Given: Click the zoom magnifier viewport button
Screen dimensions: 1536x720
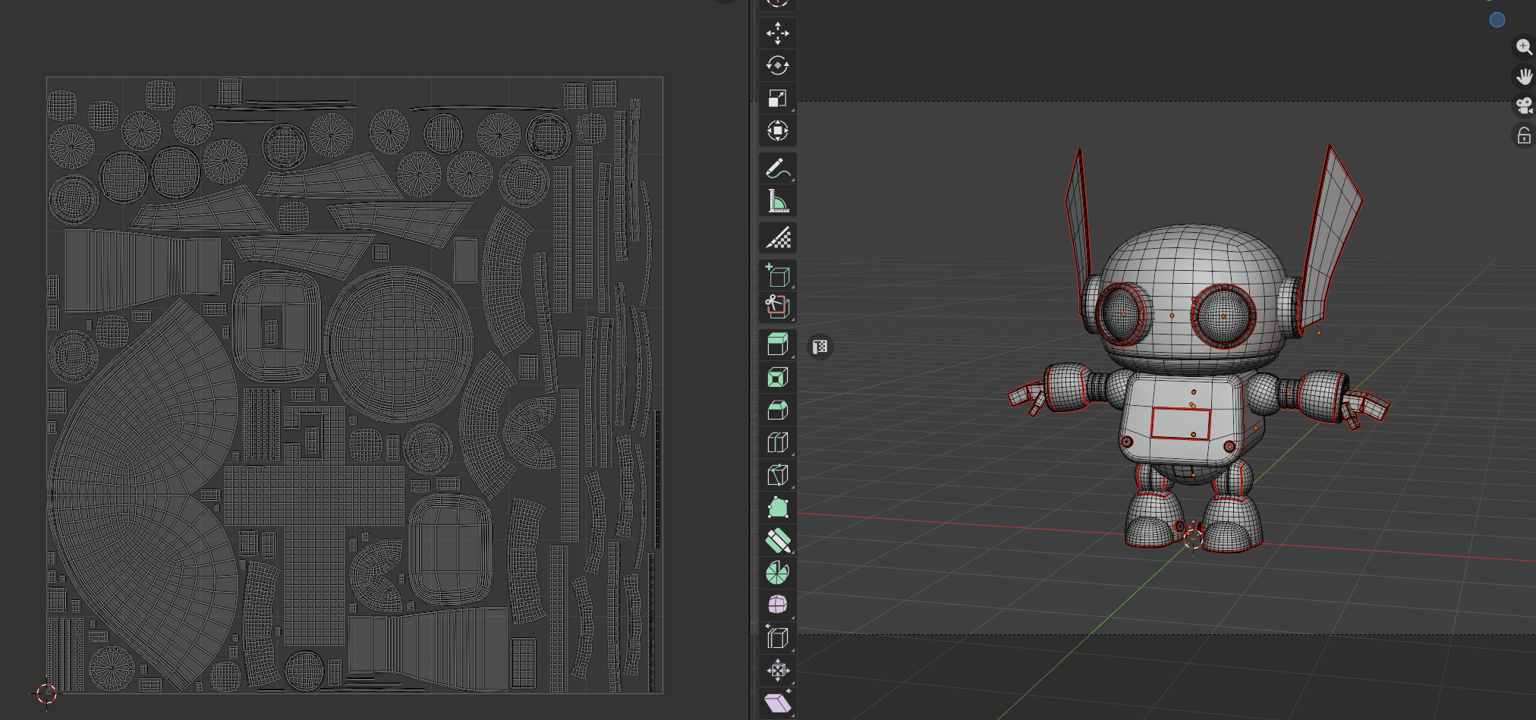Looking at the screenshot, I should click(1523, 47).
